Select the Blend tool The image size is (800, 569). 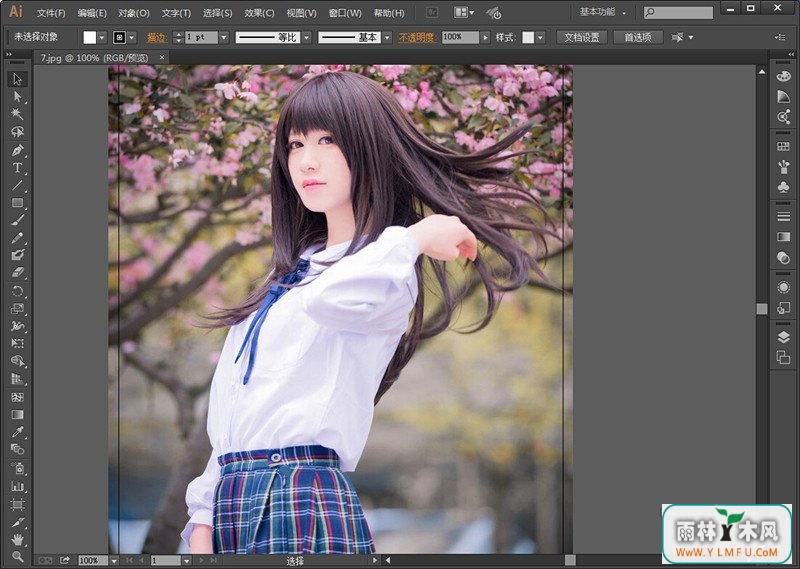17,450
